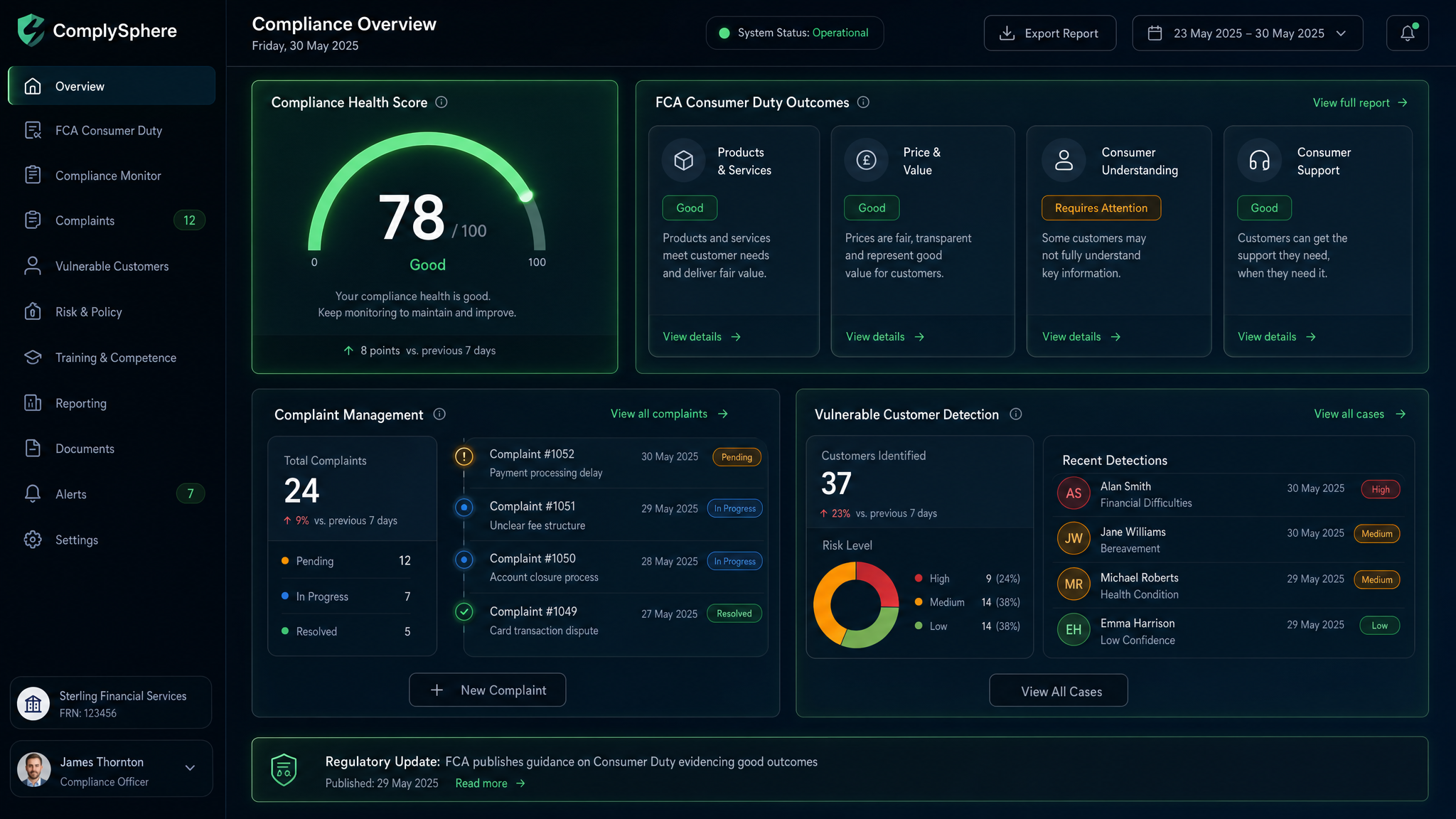This screenshot has width=1456, height=819.
Task: Click the Export Report button
Action: click(x=1049, y=33)
